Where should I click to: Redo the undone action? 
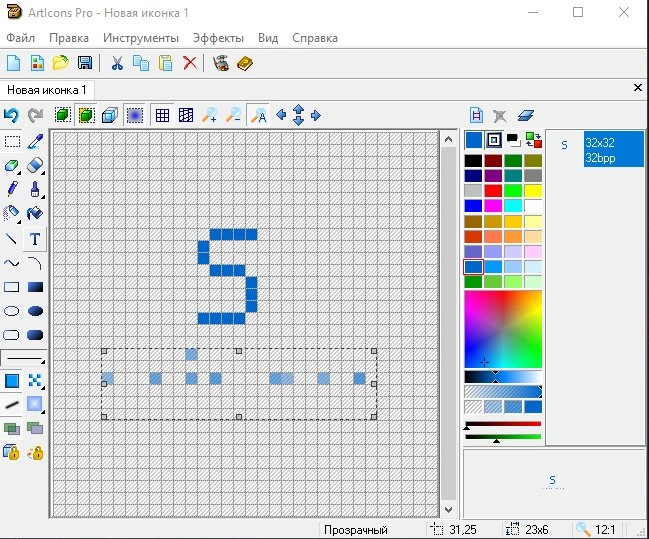35,115
